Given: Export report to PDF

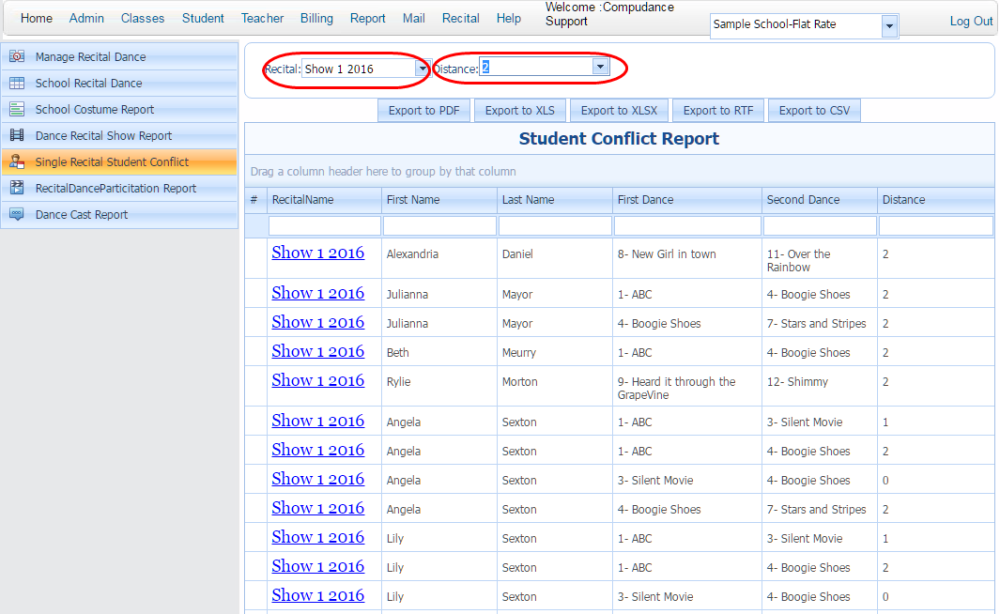Looking at the screenshot, I should (x=423, y=110).
